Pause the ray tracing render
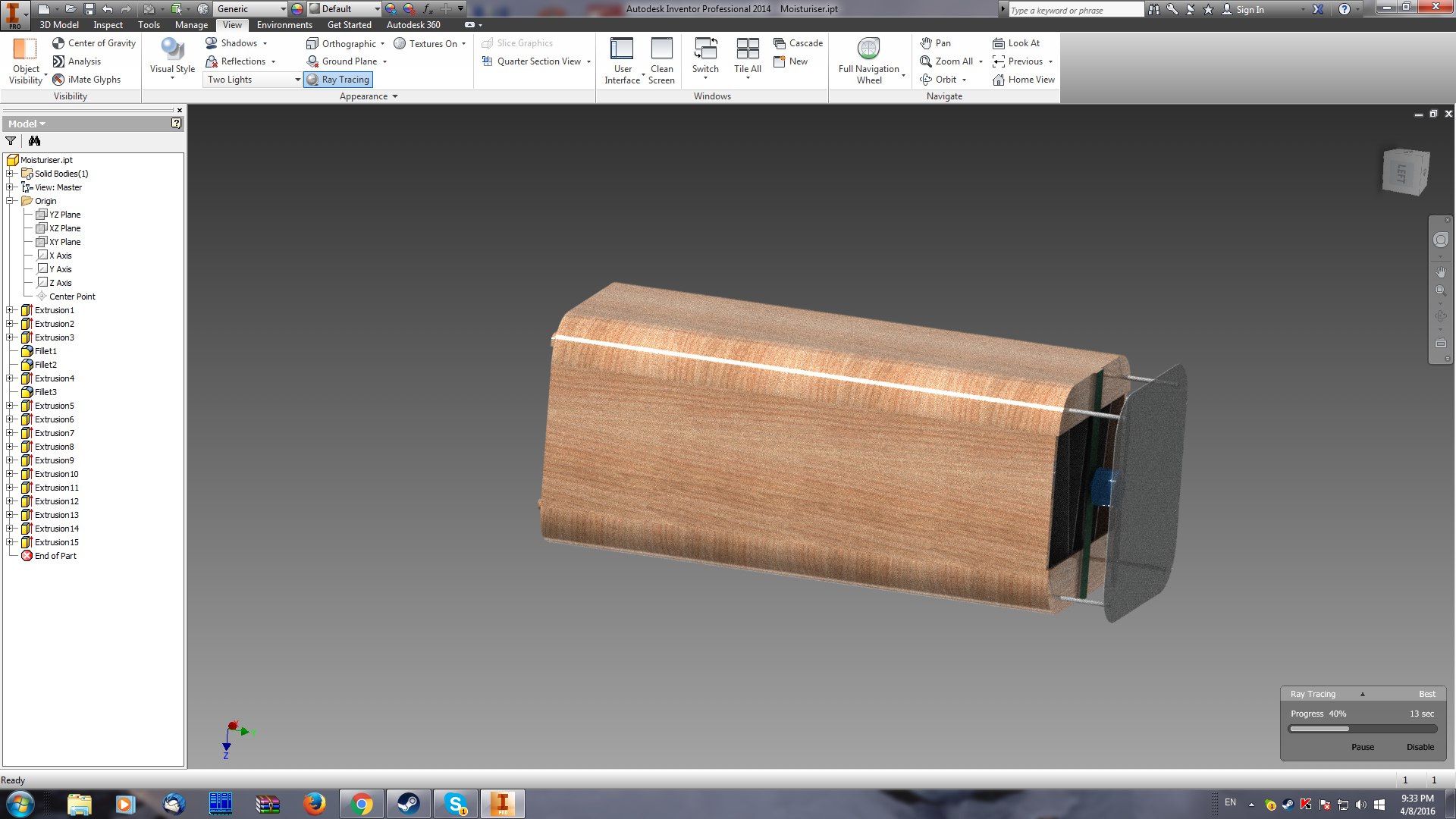Image resolution: width=1456 pixels, height=819 pixels. coord(1362,747)
